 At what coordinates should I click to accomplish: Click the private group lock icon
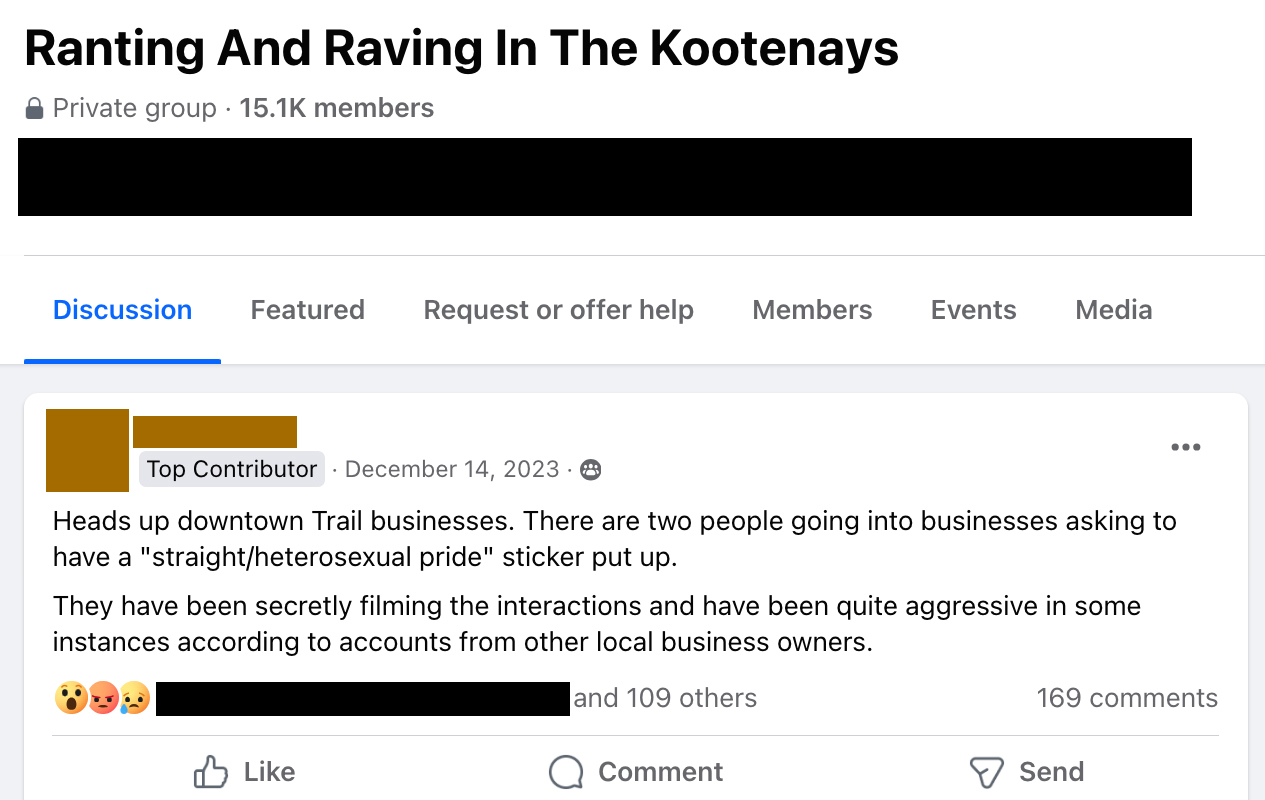pos(35,108)
